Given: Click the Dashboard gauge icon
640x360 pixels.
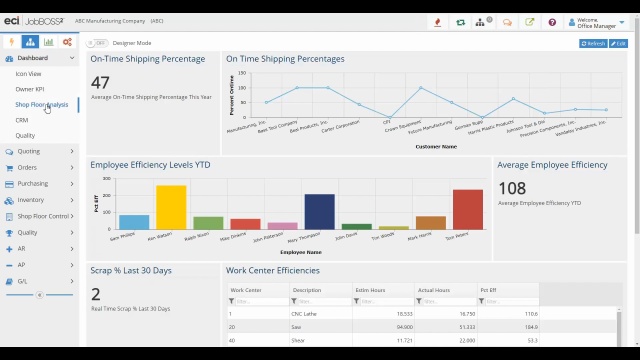Looking at the screenshot, I should [x=9, y=58].
